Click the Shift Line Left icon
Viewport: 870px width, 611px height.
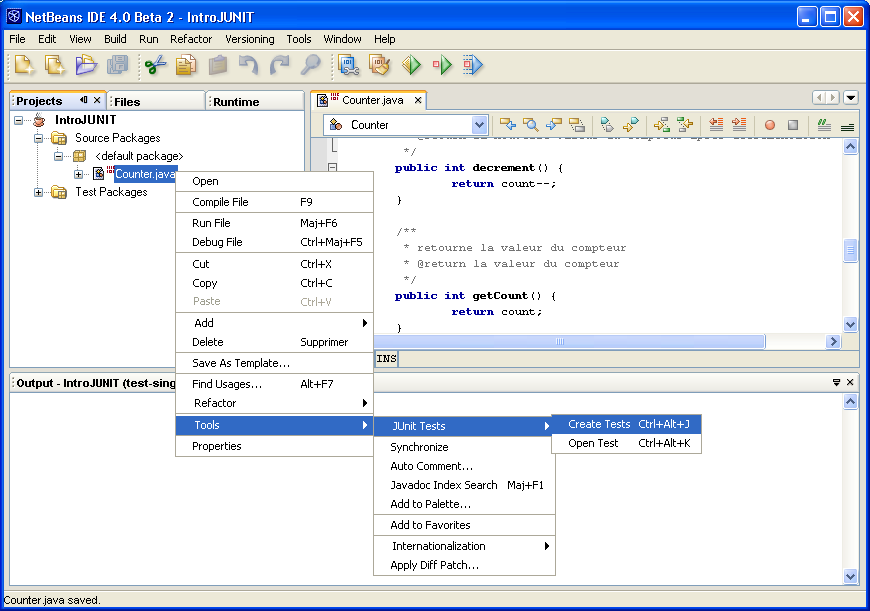(x=716, y=124)
